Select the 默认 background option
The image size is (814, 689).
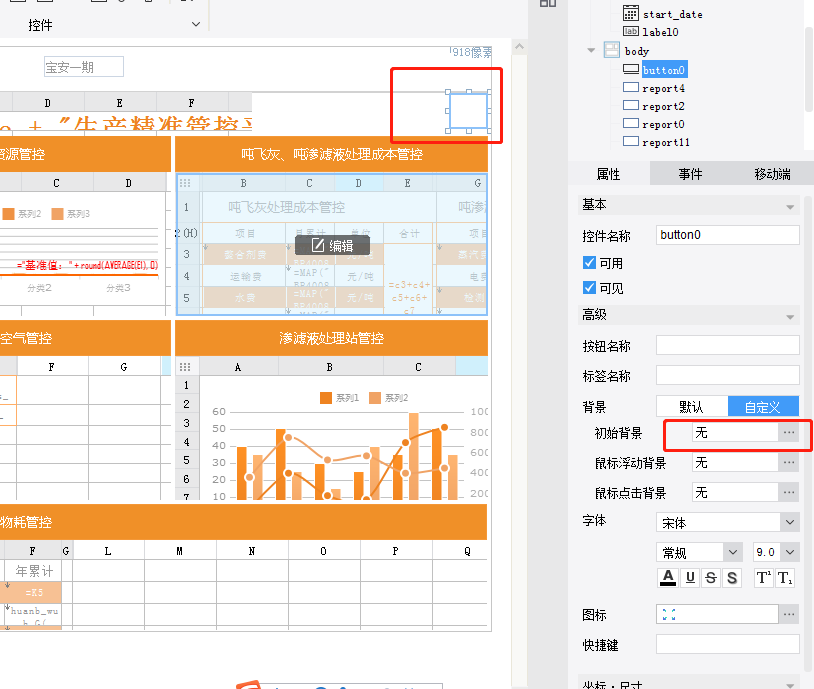(691, 406)
